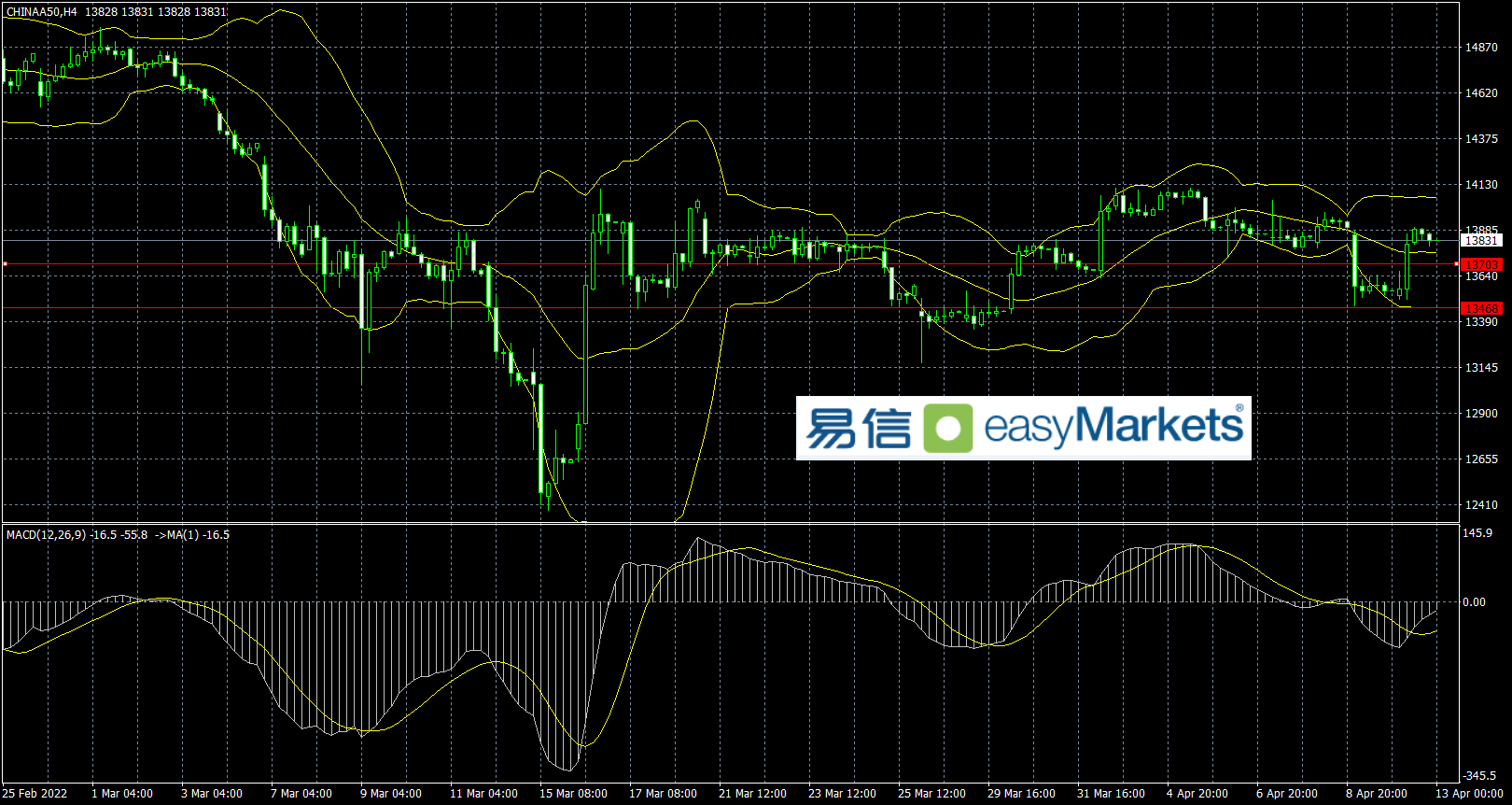Click the red 13703 price level tag
1512x805 pixels.
point(1481,265)
